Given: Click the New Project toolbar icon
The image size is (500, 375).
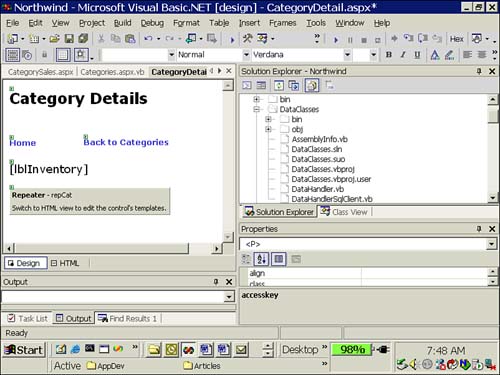Looking at the screenshot, I should point(12,39).
